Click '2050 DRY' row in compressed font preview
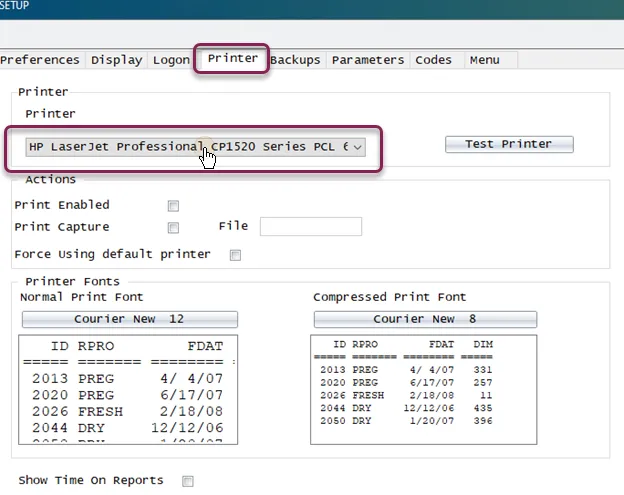This screenshot has width=624, height=495. [x=406, y=421]
